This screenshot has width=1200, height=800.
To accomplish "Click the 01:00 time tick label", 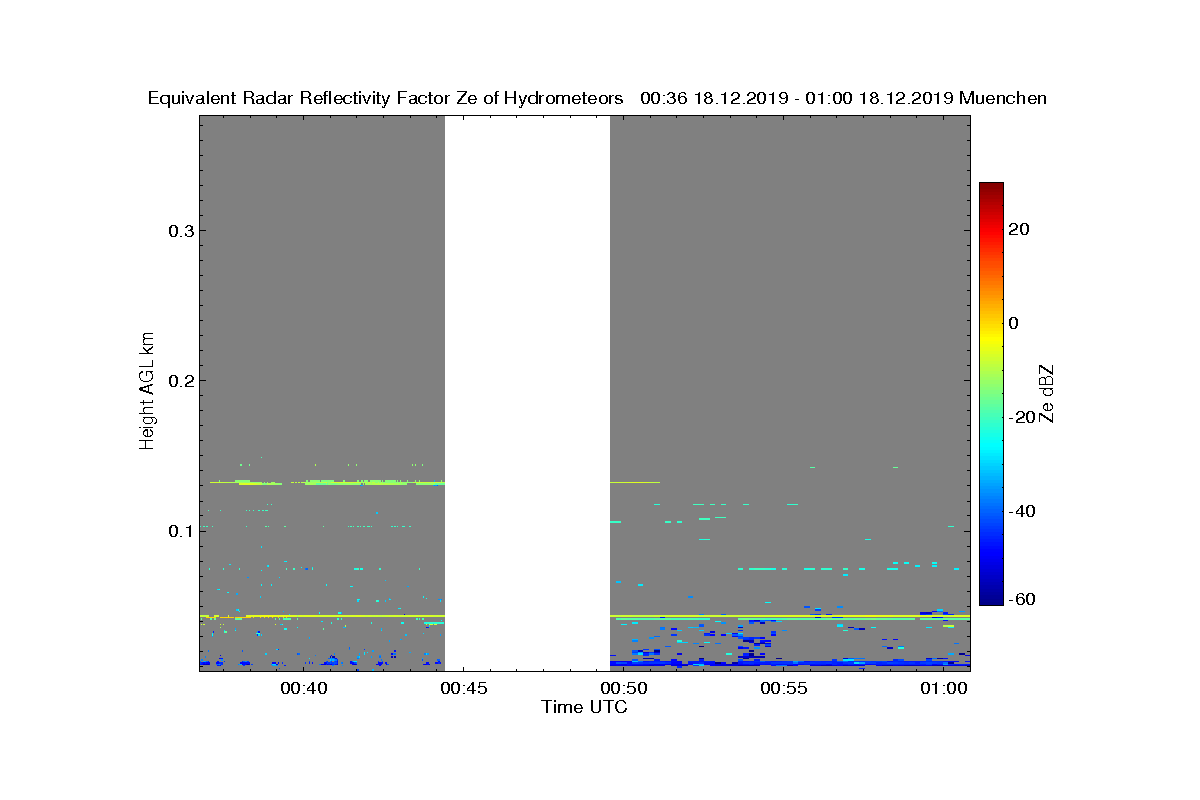I will pos(943,688).
